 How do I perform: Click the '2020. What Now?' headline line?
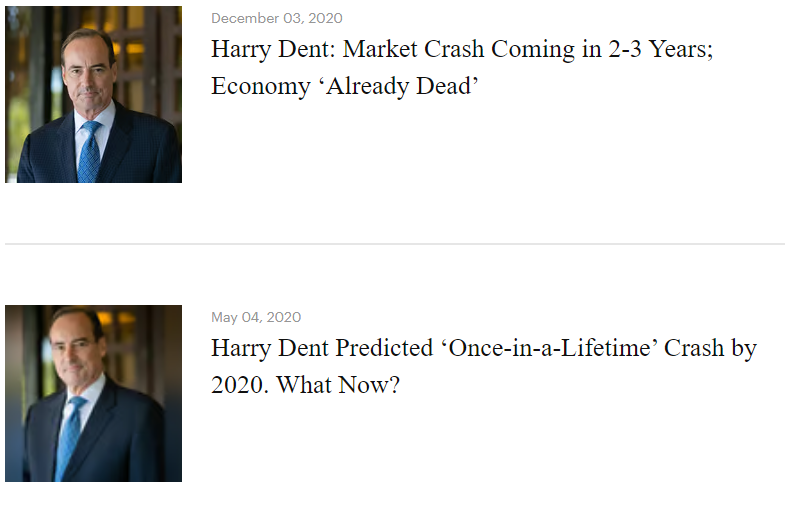tap(305, 385)
